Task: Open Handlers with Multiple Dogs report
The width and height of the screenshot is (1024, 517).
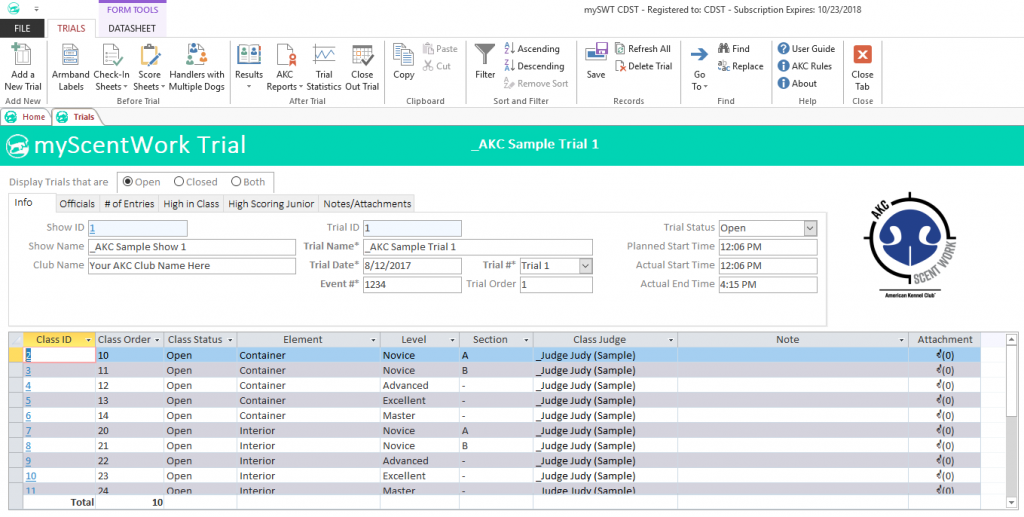Action: (197, 67)
